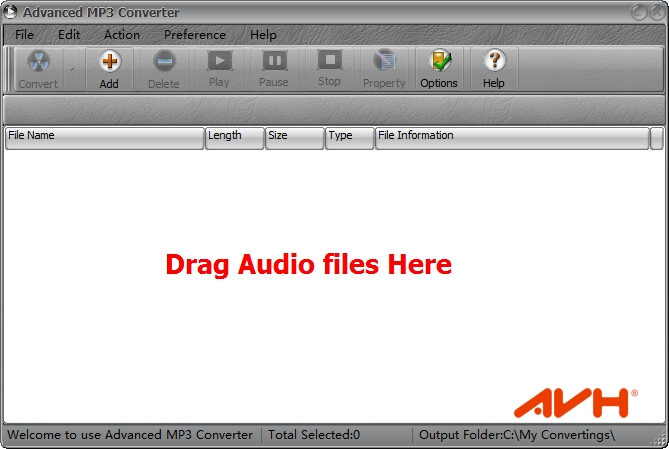The width and height of the screenshot is (669, 449).
Task: Click the toolbar grip handle
Action: point(8,69)
